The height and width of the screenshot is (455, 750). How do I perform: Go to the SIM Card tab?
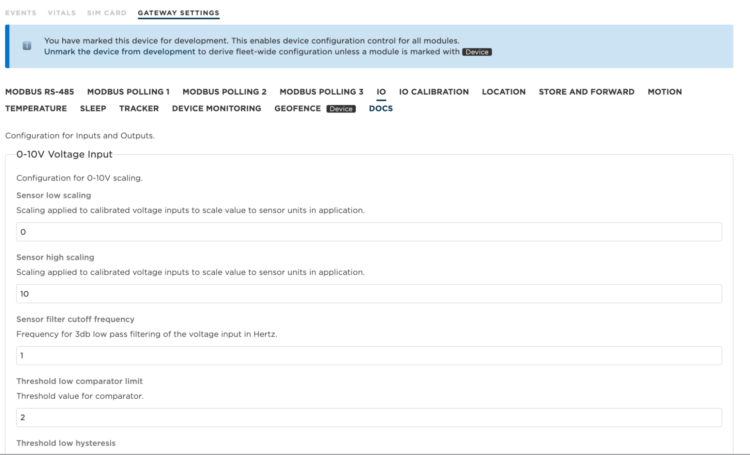pyautogui.click(x=109, y=13)
